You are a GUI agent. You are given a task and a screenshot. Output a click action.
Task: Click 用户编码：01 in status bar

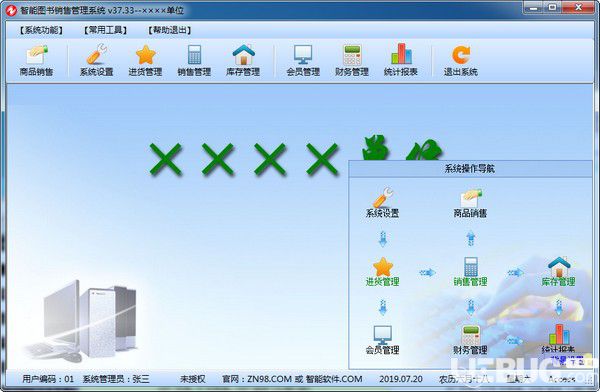coord(48,379)
